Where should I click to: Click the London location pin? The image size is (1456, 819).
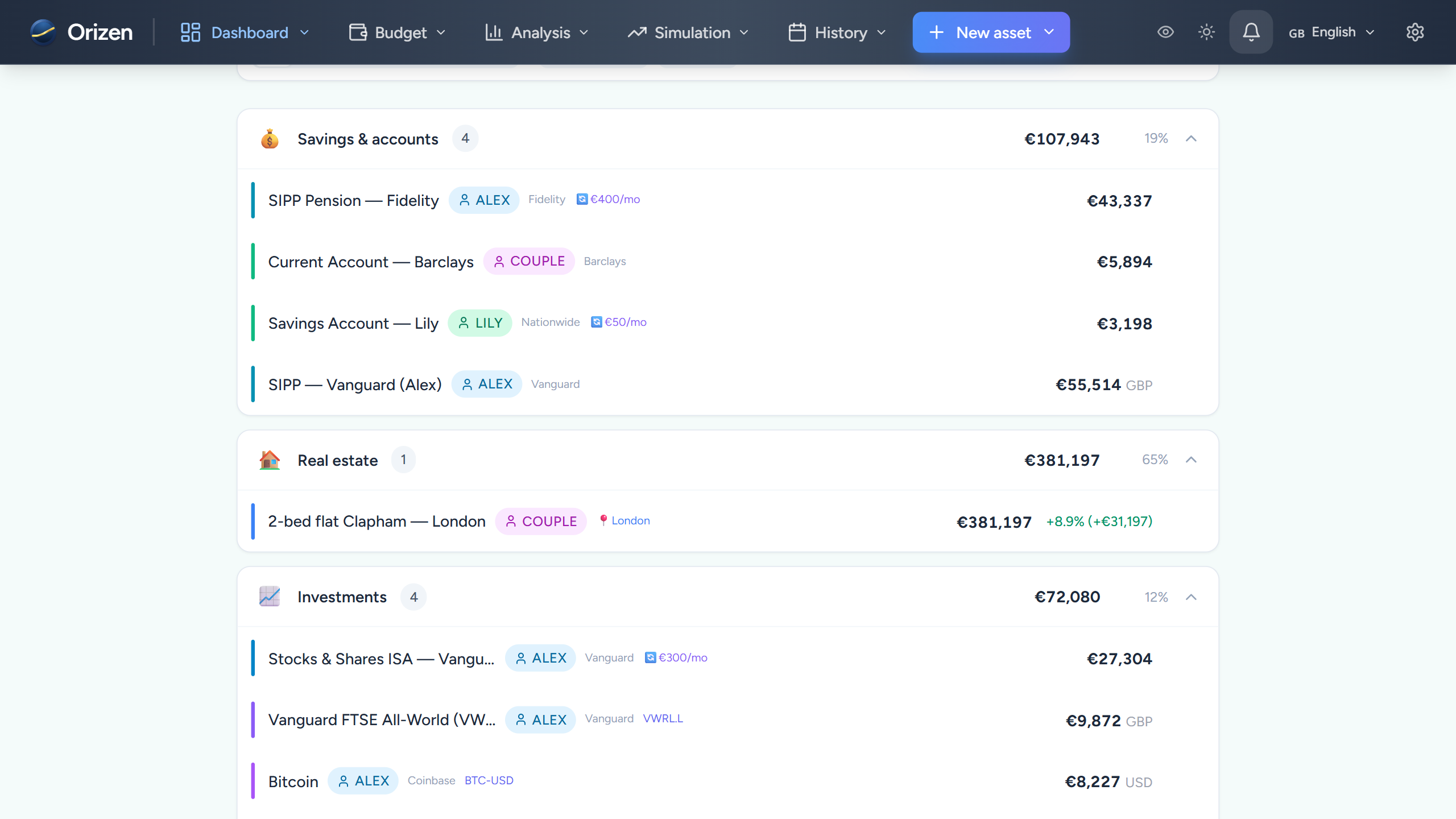603,520
